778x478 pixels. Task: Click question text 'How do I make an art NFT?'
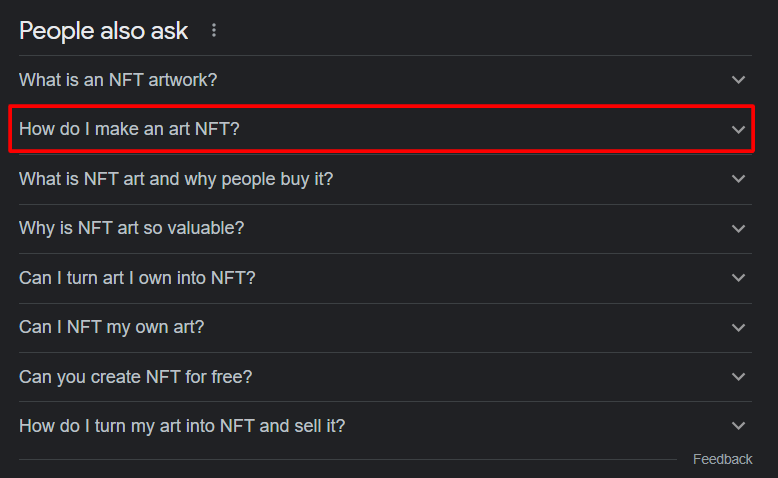pos(129,130)
